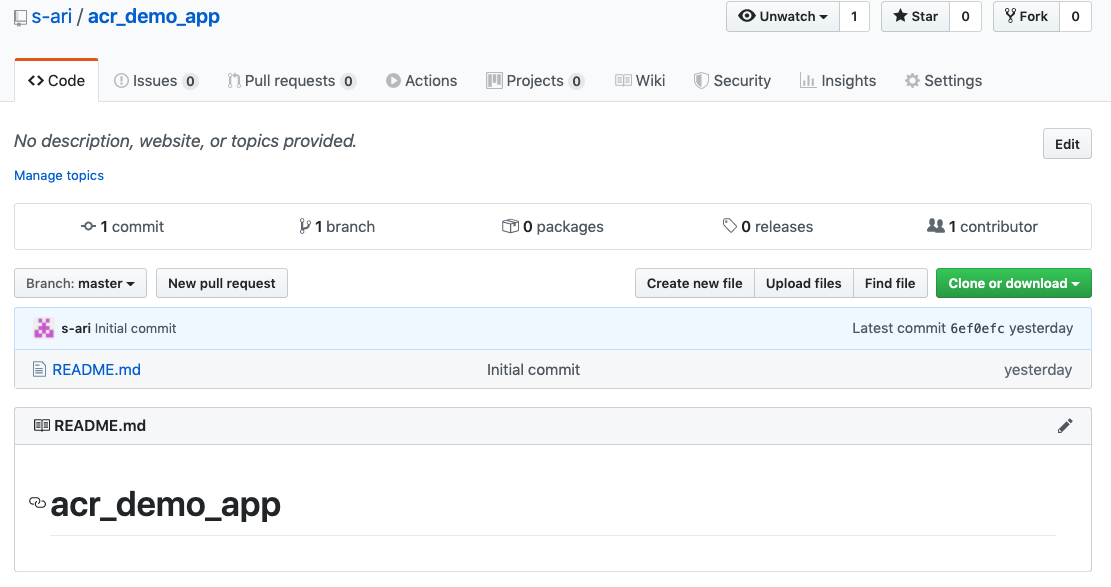View the watchers count of 1

click(x=855, y=16)
